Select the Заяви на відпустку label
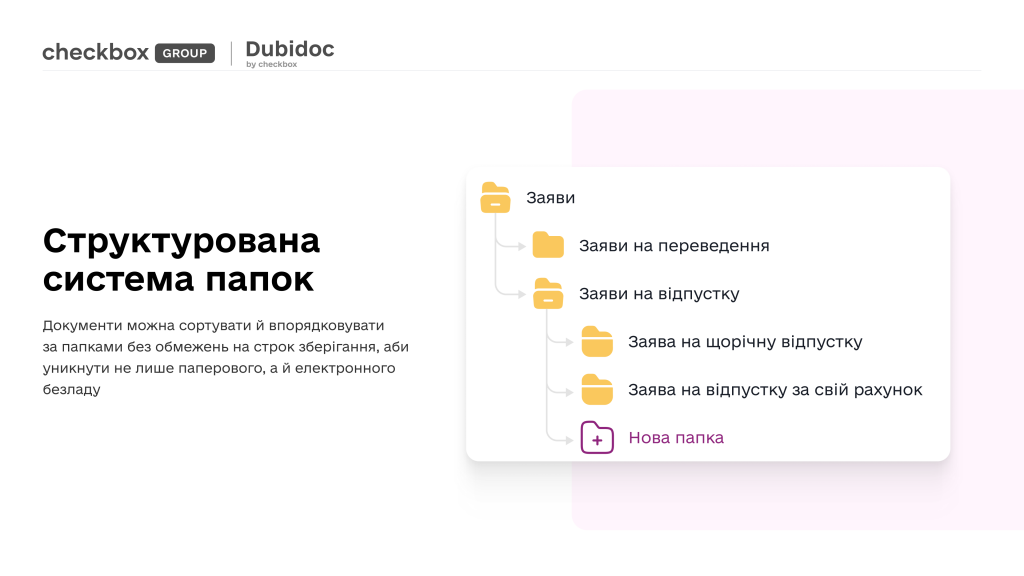The width and height of the screenshot is (1024, 576). 659,294
